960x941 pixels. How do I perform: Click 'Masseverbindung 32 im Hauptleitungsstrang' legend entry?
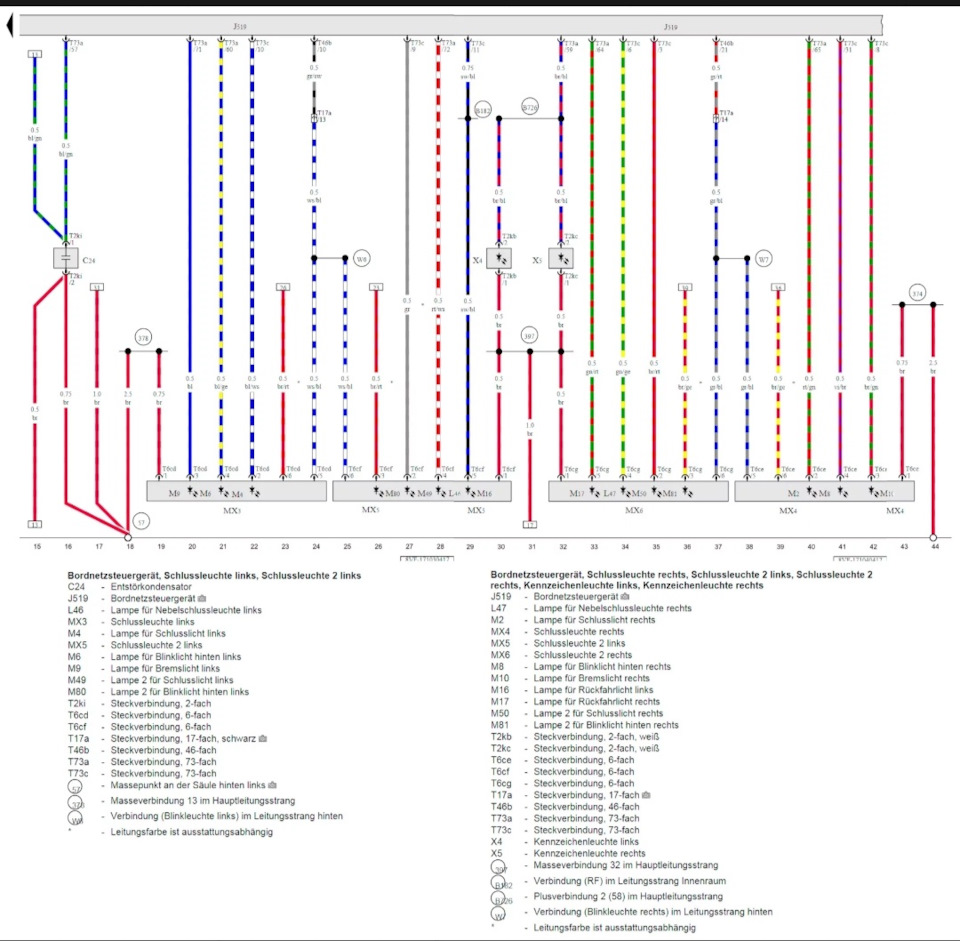pyautogui.click(x=626, y=865)
